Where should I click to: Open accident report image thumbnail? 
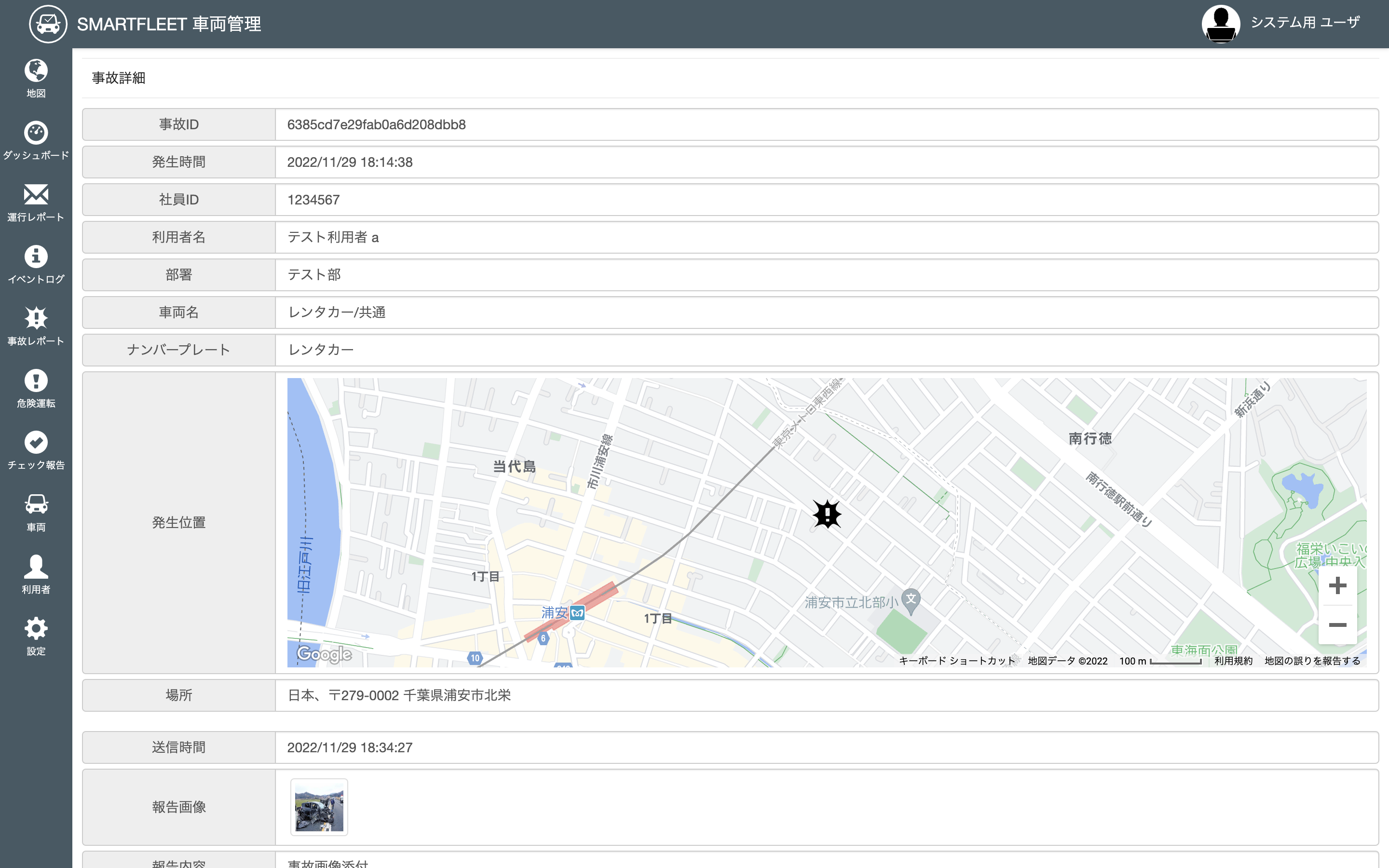319,807
